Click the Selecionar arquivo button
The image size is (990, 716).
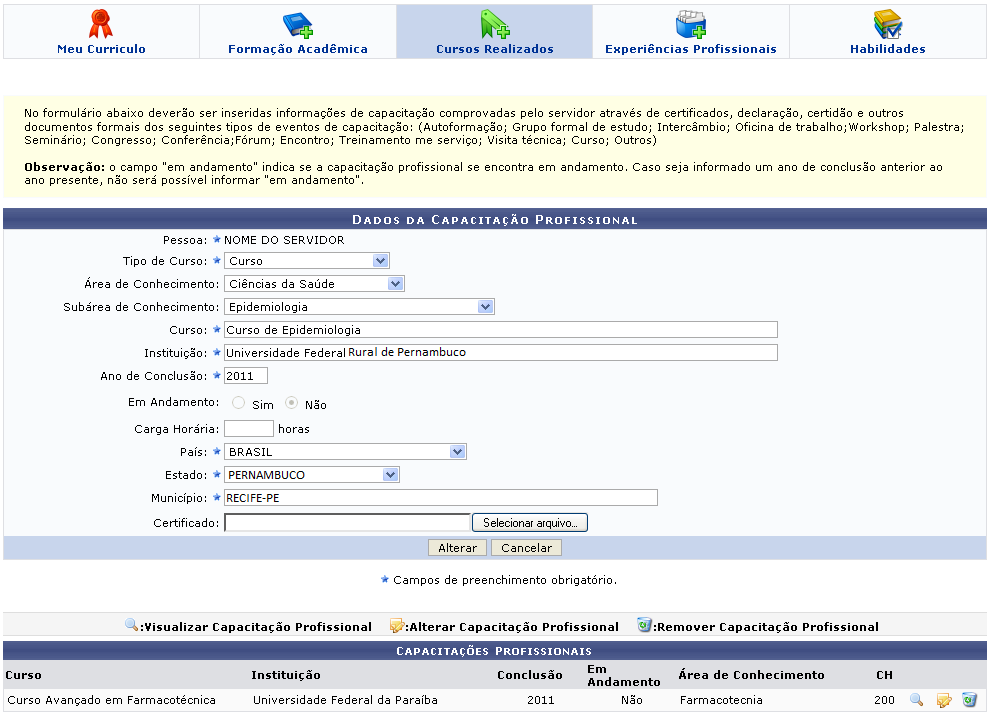click(530, 523)
